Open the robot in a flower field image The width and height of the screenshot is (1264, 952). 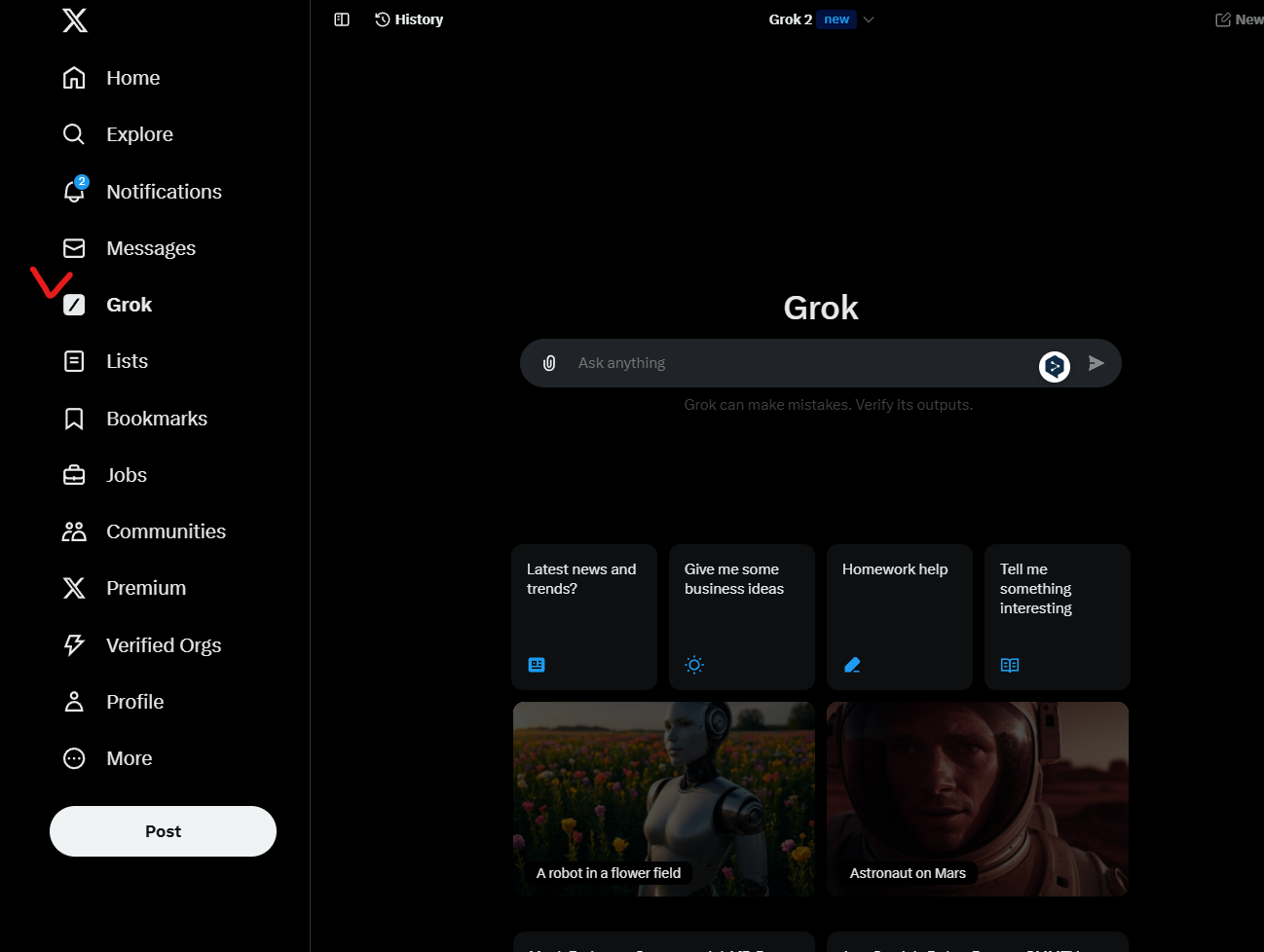(664, 799)
